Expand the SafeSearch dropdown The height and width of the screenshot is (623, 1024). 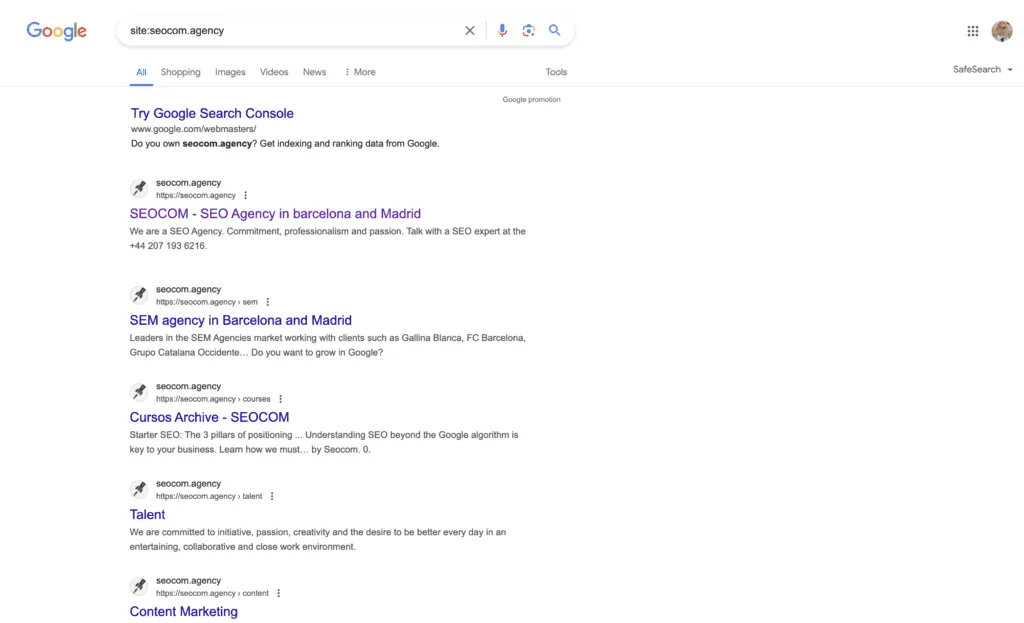[983, 69]
